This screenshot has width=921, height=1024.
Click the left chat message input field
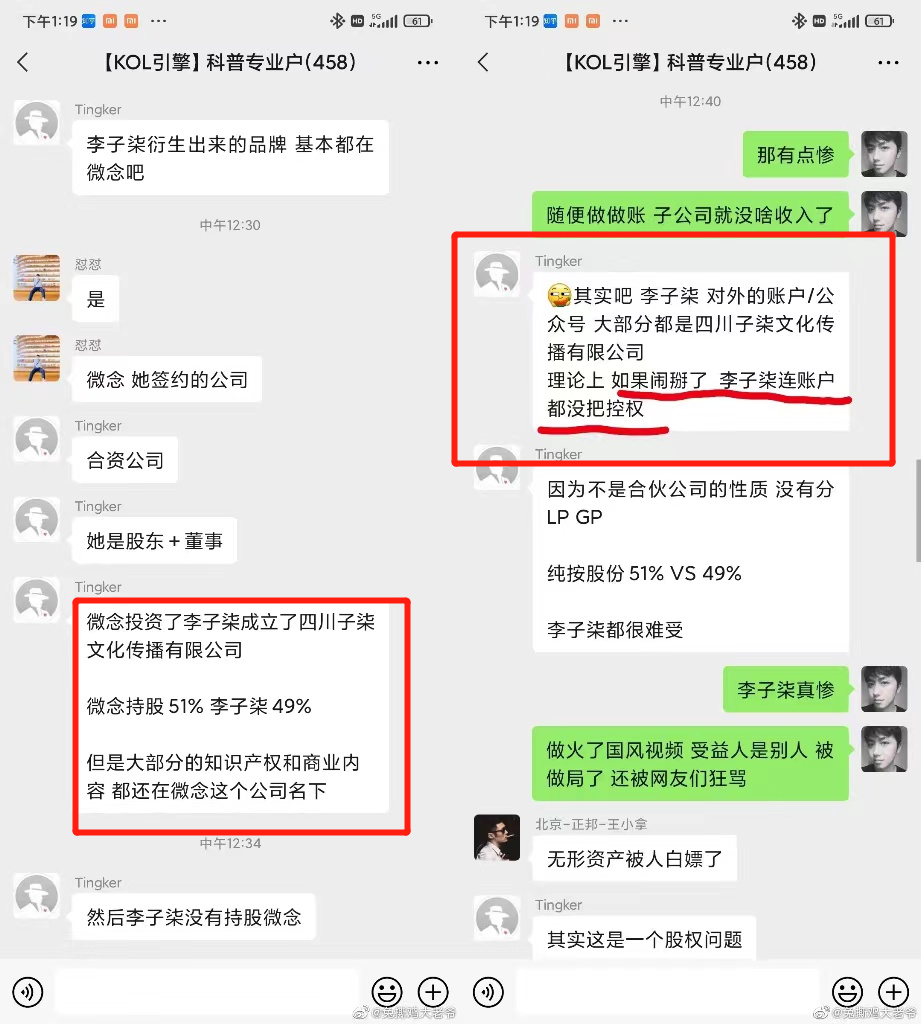(206, 992)
